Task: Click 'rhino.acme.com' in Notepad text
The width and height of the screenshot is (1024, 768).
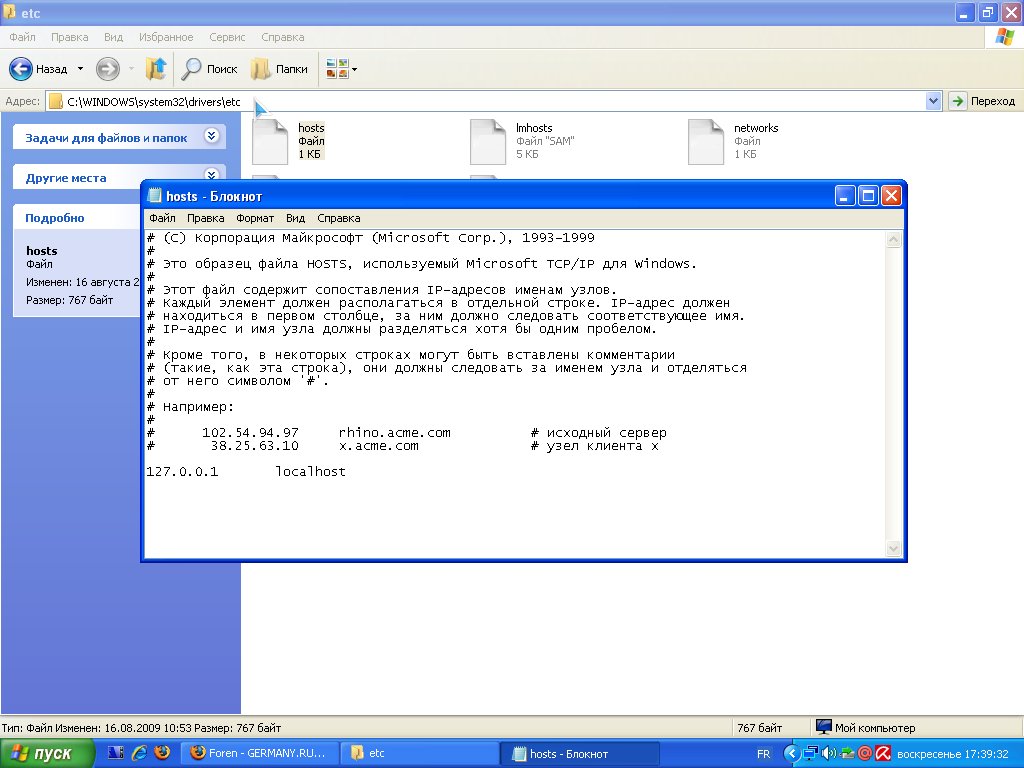Action: click(x=394, y=433)
